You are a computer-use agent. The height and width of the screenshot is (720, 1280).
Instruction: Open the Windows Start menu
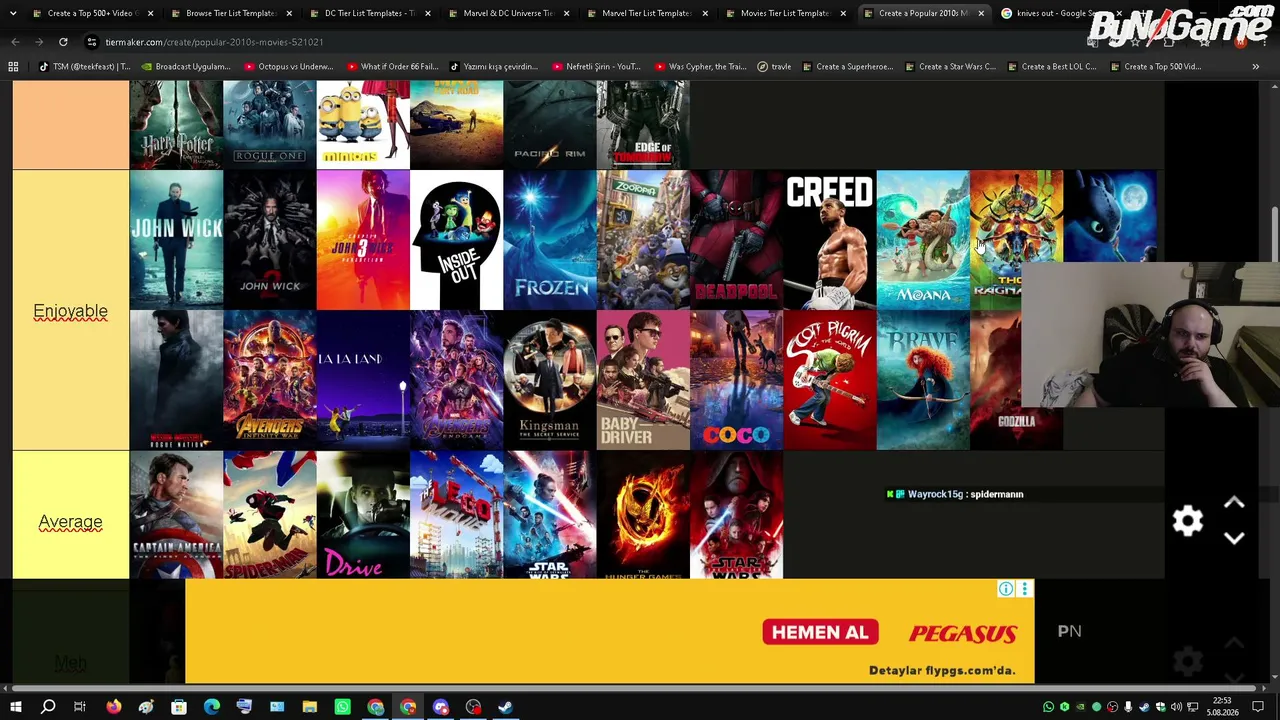pyautogui.click(x=15, y=707)
